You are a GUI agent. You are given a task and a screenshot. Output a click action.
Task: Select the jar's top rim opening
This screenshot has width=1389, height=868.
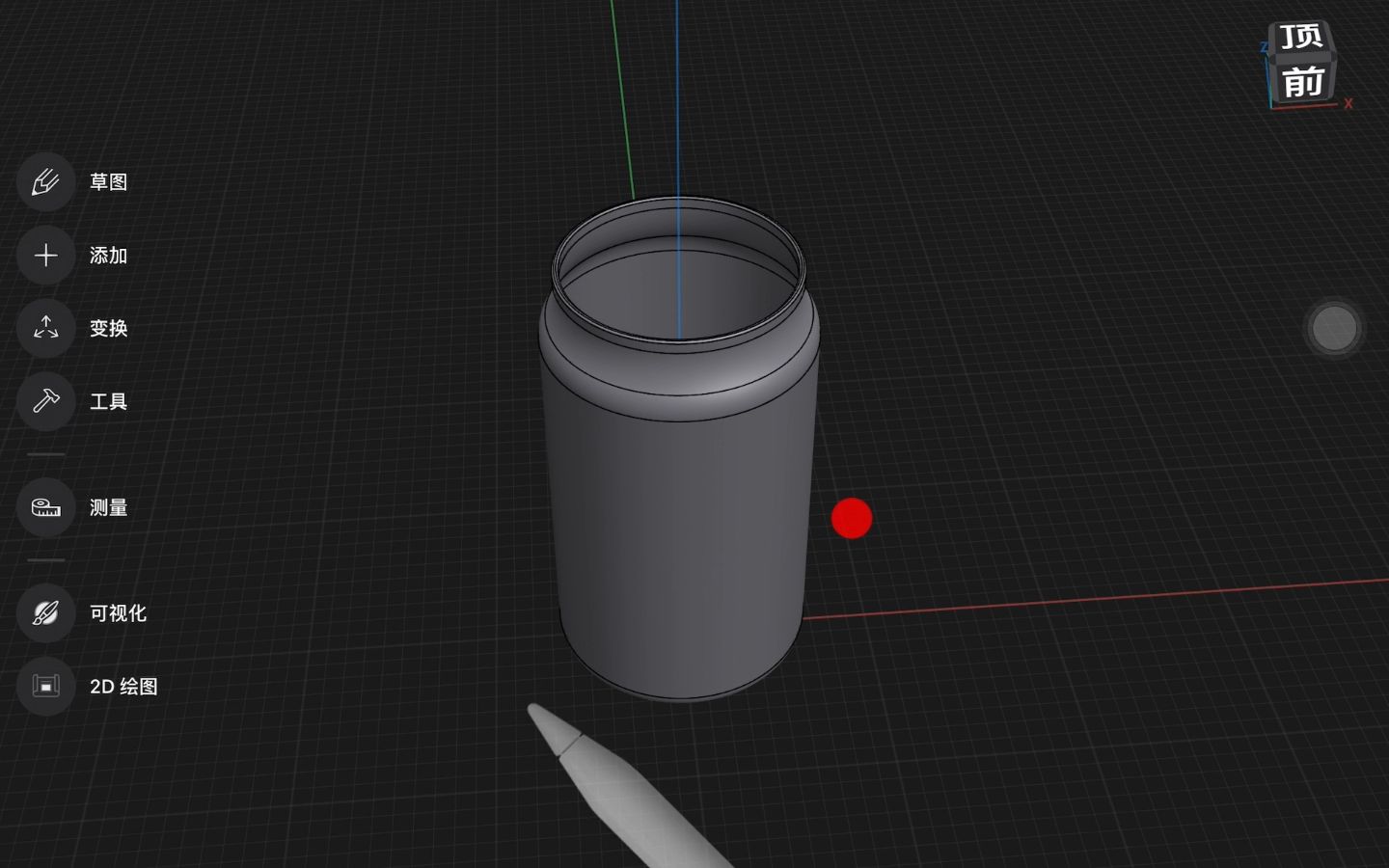pyautogui.click(x=678, y=270)
